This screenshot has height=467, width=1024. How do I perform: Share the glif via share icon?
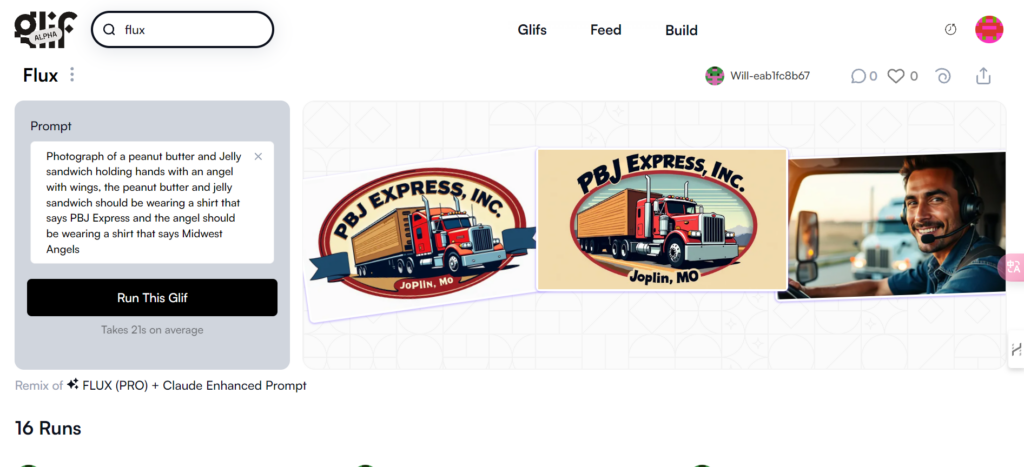983,76
